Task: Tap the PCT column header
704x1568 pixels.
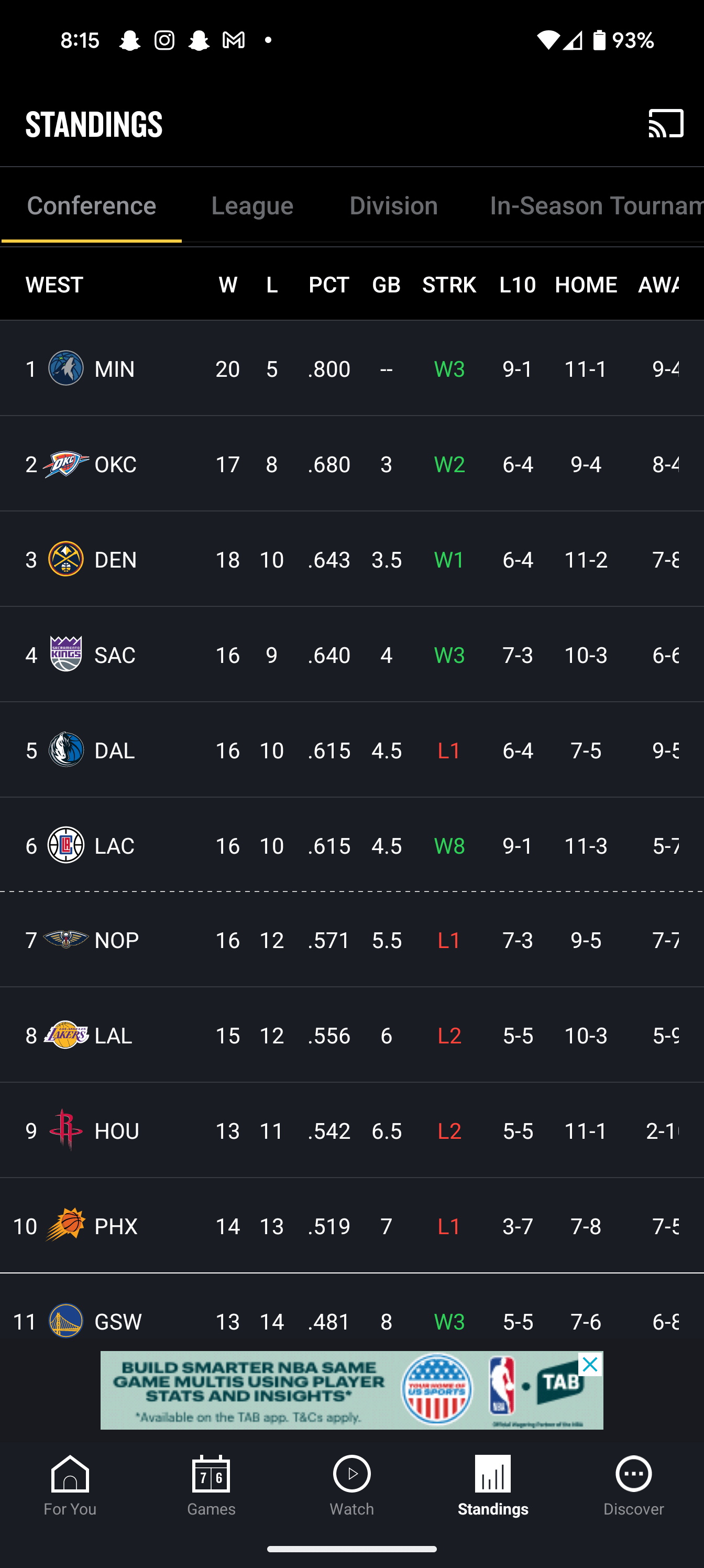Action: [328, 285]
